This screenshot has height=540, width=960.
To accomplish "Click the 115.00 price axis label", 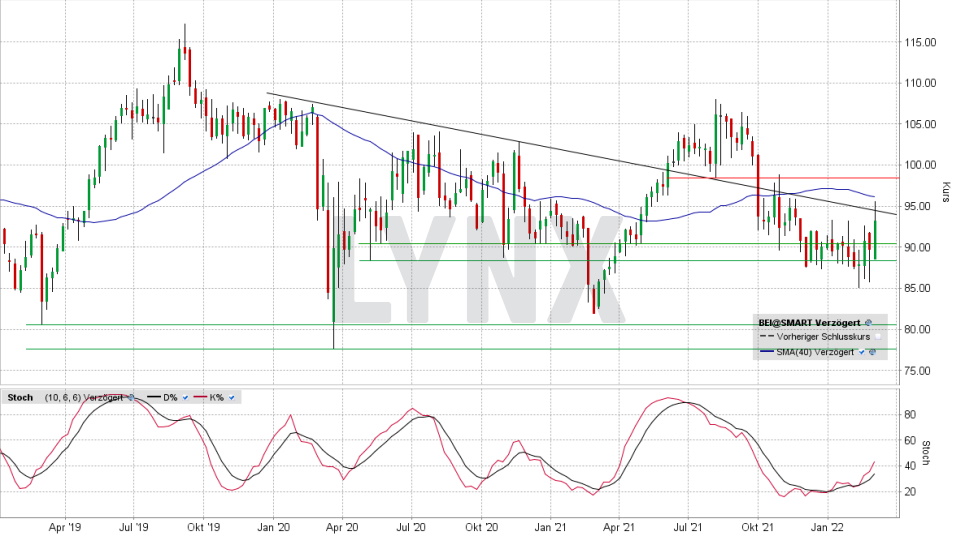I will tap(920, 42).
